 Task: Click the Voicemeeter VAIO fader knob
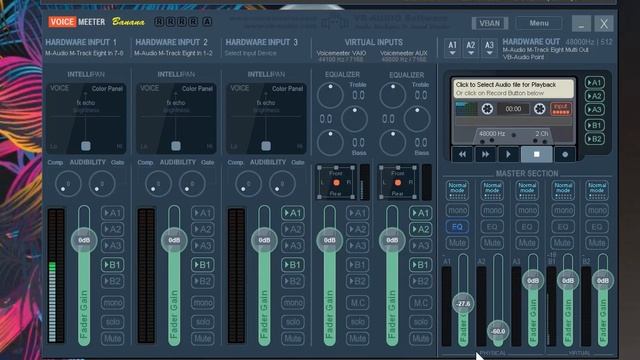[x=329, y=240]
